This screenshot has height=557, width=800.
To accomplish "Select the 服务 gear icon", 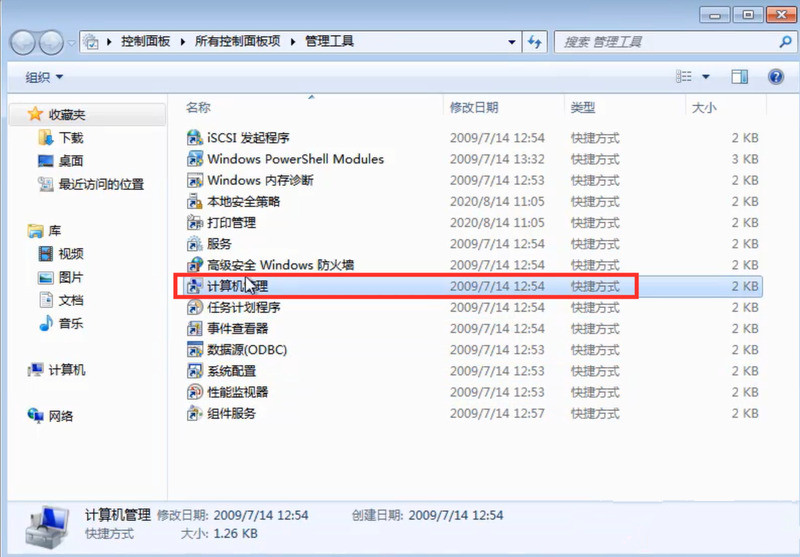I will [195, 244].
